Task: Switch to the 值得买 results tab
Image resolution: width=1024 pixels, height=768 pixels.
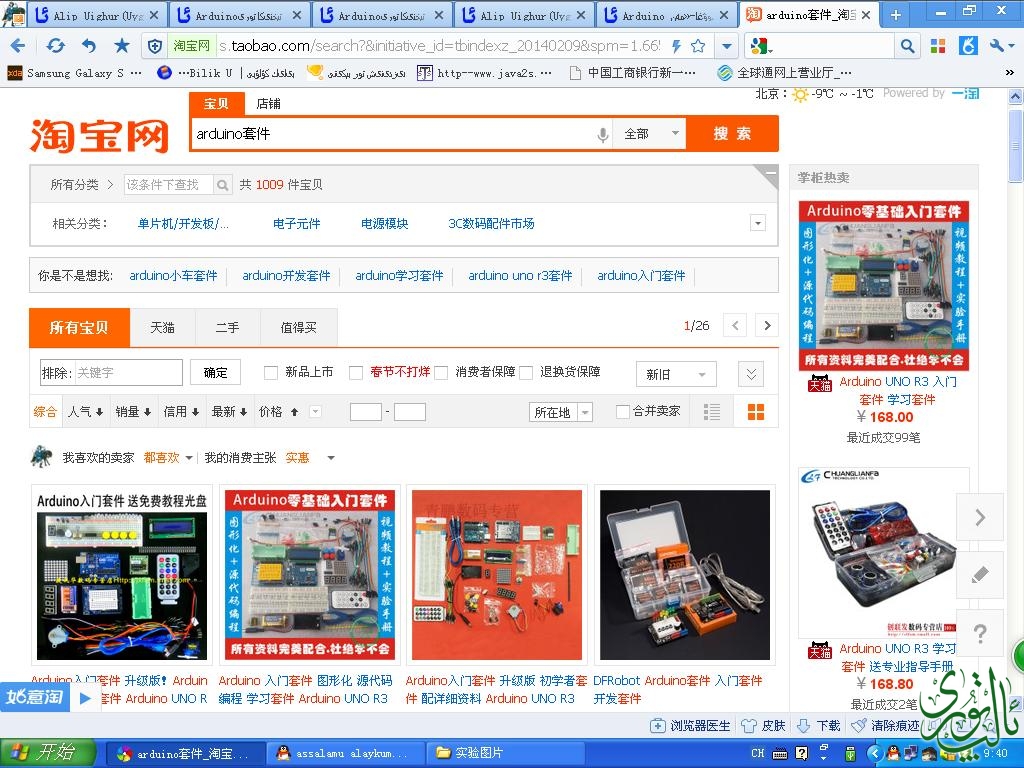Action: click(298, 327)
